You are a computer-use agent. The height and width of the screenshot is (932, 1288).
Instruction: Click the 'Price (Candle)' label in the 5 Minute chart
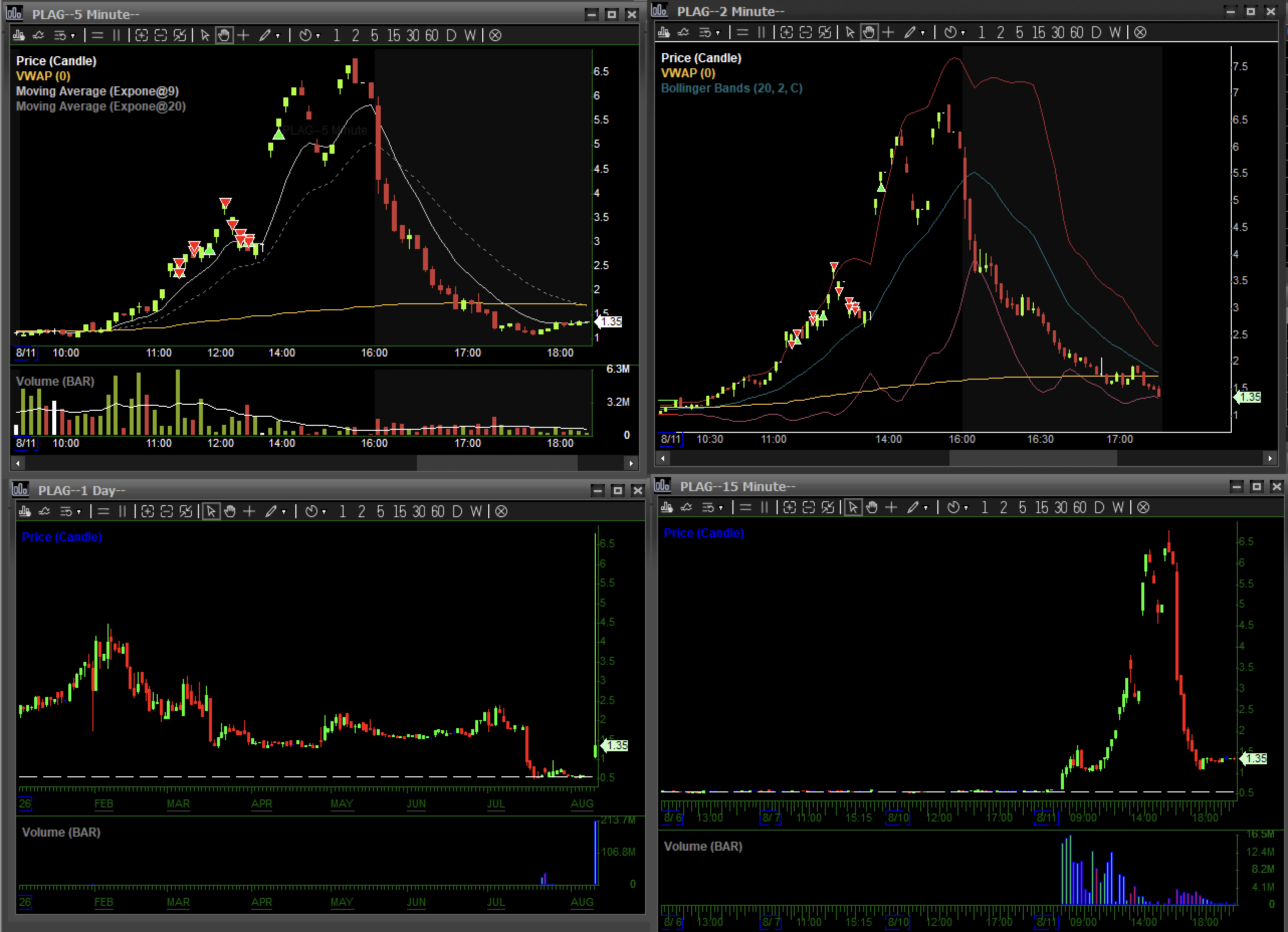point(56,61)
